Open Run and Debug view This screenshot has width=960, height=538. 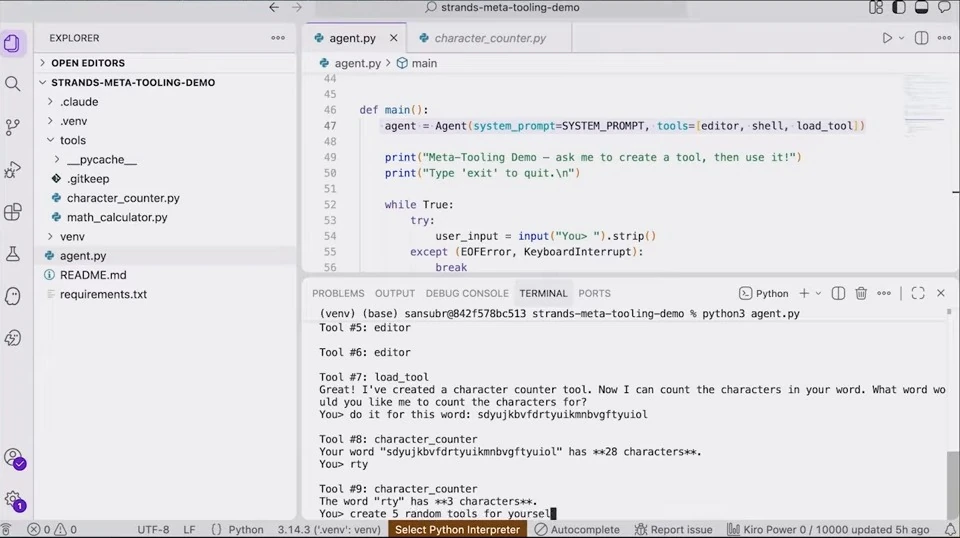12,170
